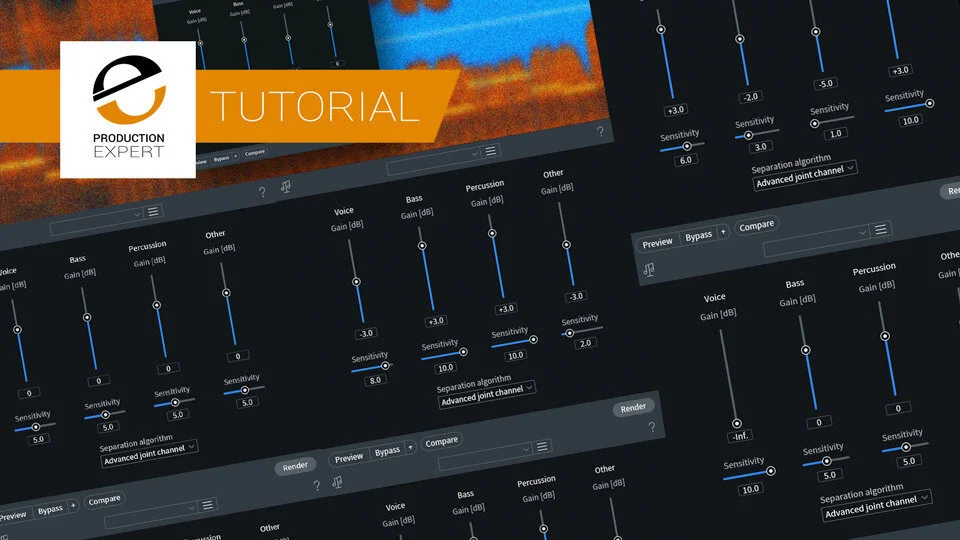Open hamburger menu icon below the center Compare button

(542, 446)
